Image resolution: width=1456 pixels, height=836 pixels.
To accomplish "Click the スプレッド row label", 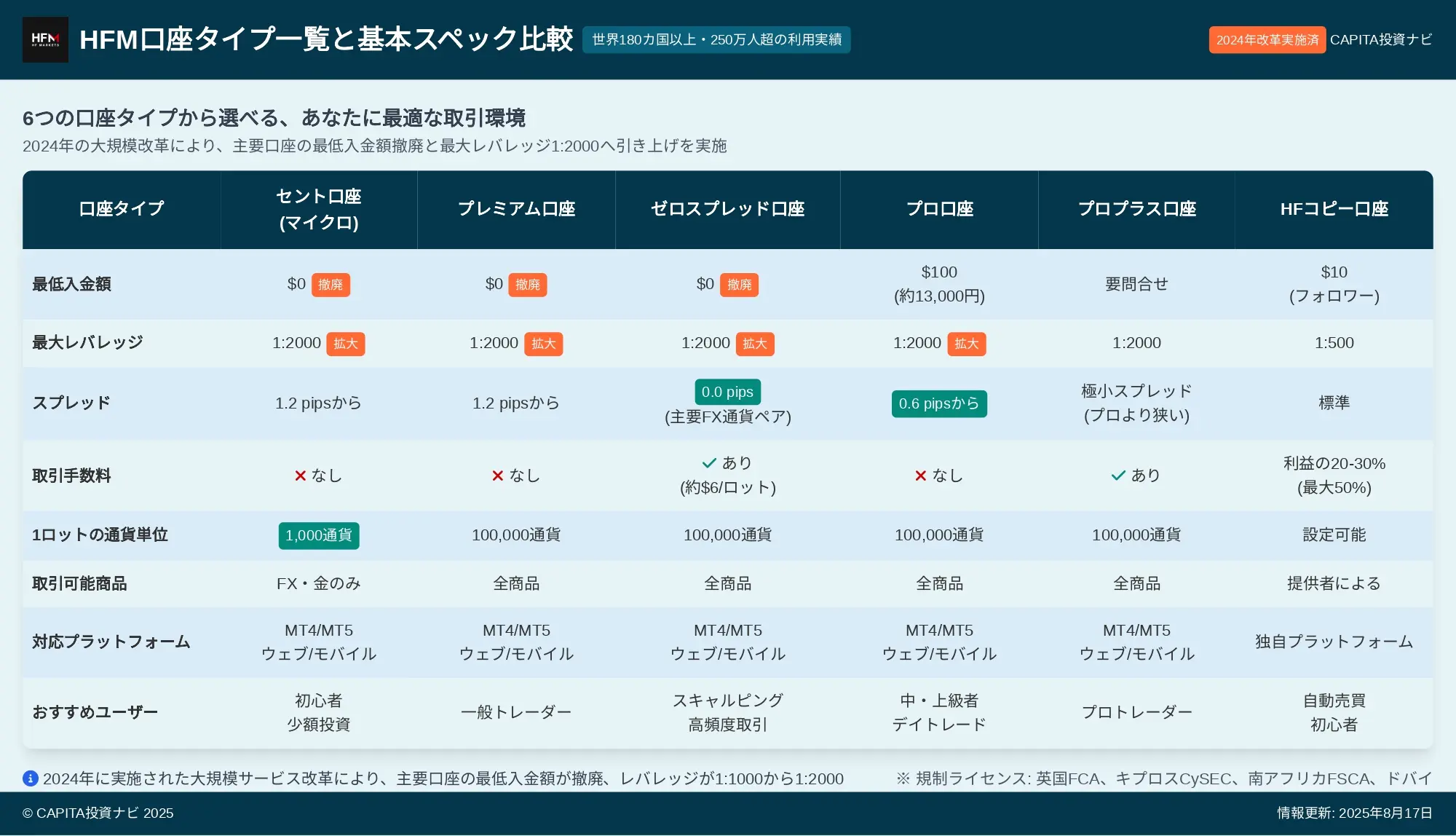I will click(x=71, y=403).
